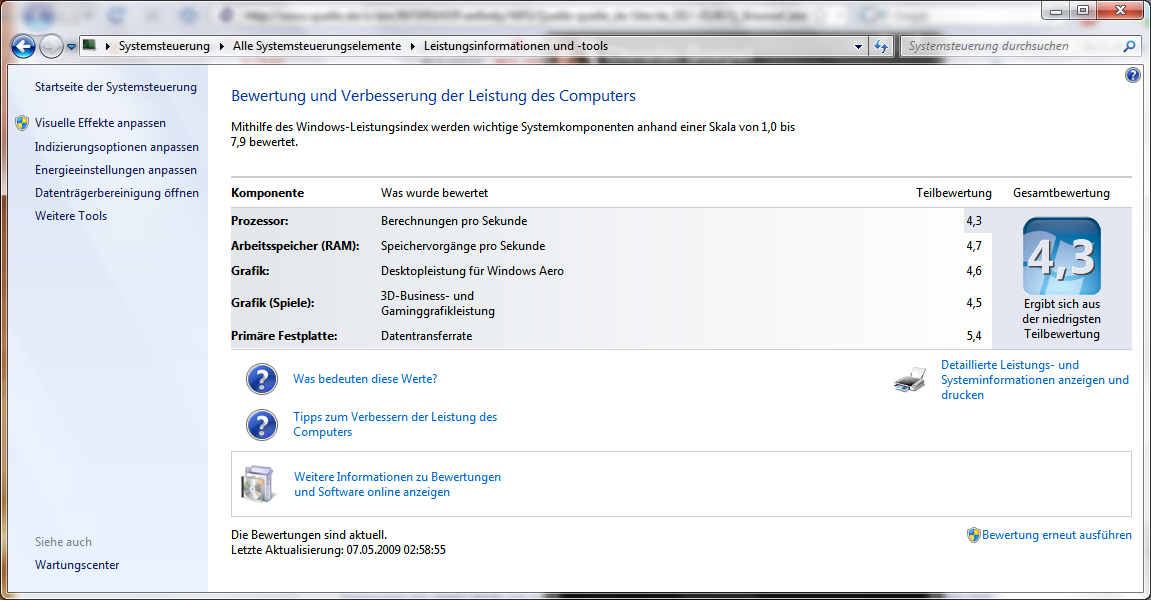The height and width of the screenshot is (600, 1151).
Task: Open Weitere Tools link
Action: (x=71, y=216)
